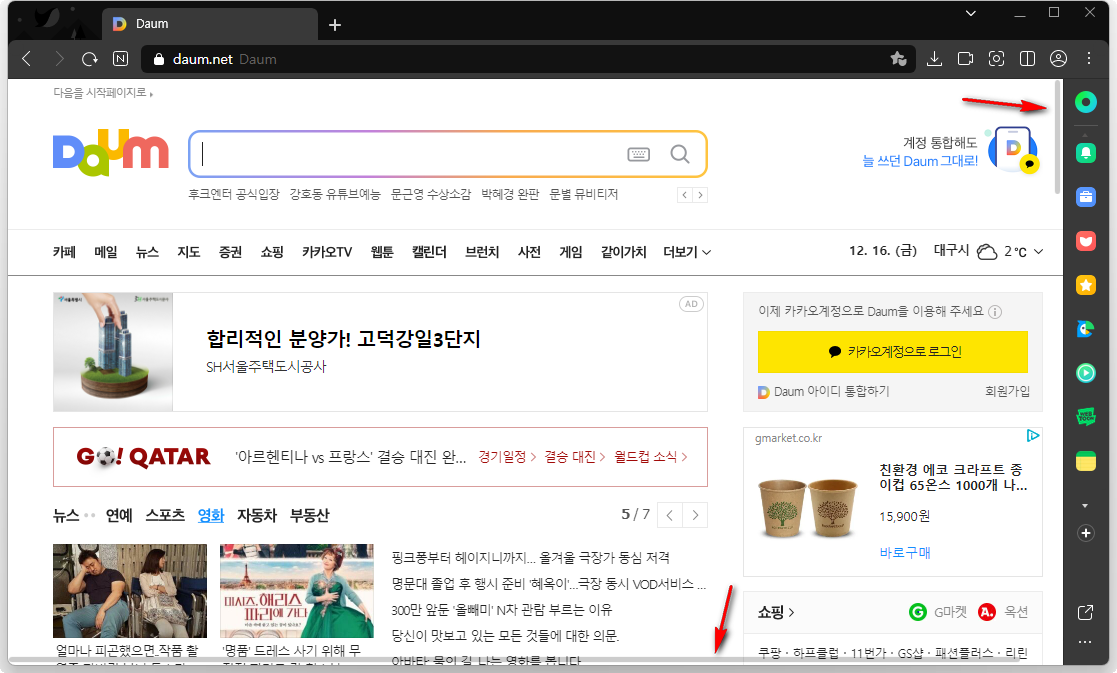Open Papago translator in the sidebar
The height and width of the screenshot is (673, 1117).
[x=1086, y=328]
